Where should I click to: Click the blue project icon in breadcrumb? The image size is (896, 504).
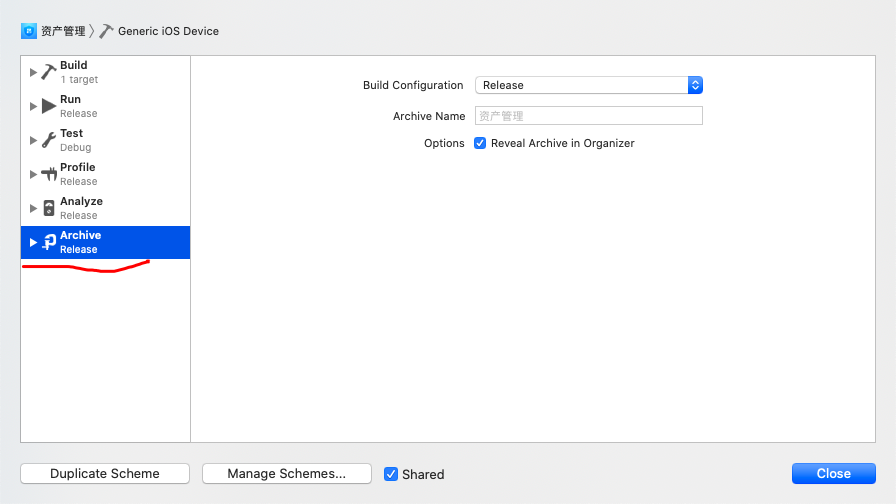point(29,31)
